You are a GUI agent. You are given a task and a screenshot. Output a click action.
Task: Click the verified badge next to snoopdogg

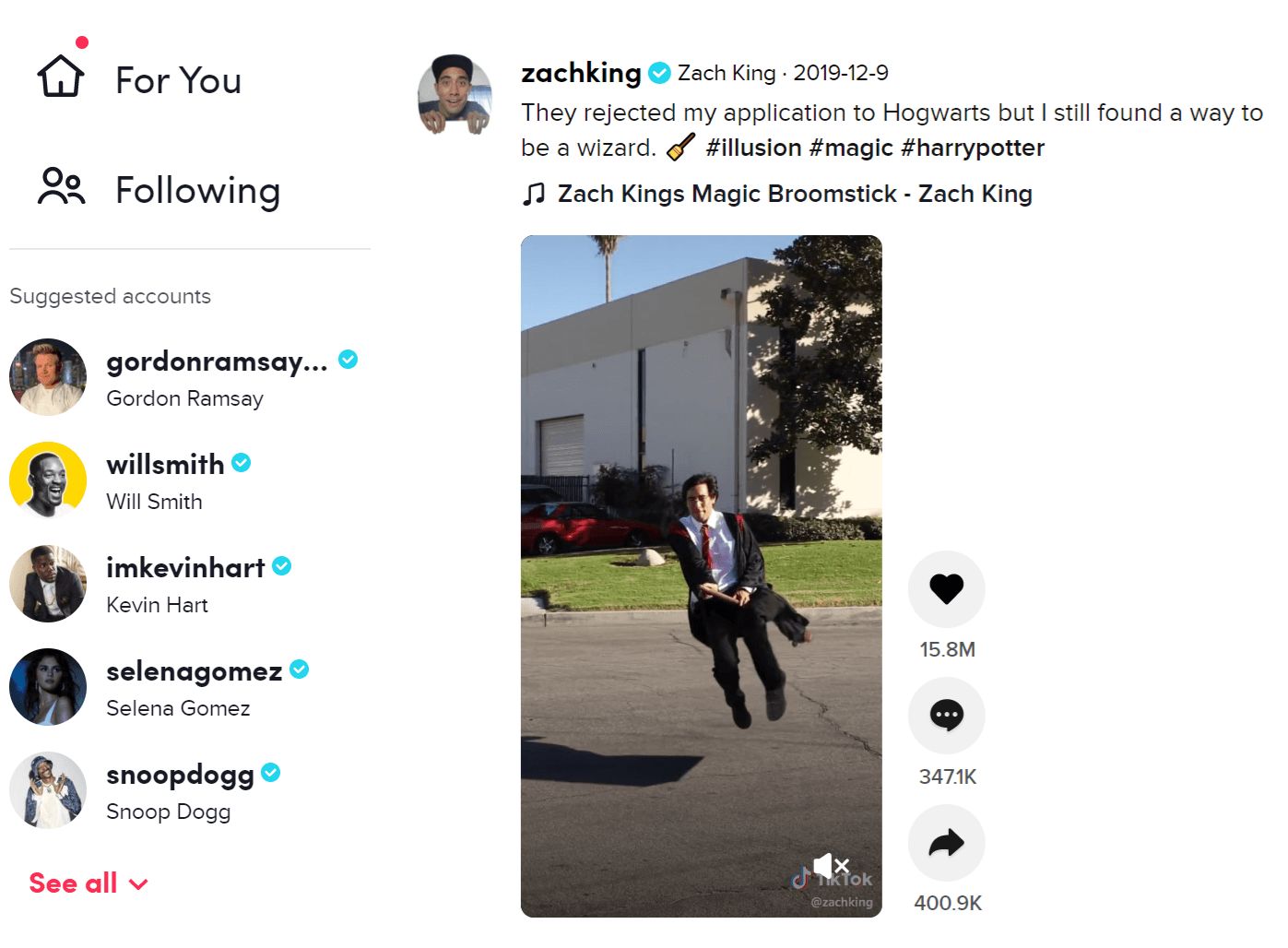270,773
